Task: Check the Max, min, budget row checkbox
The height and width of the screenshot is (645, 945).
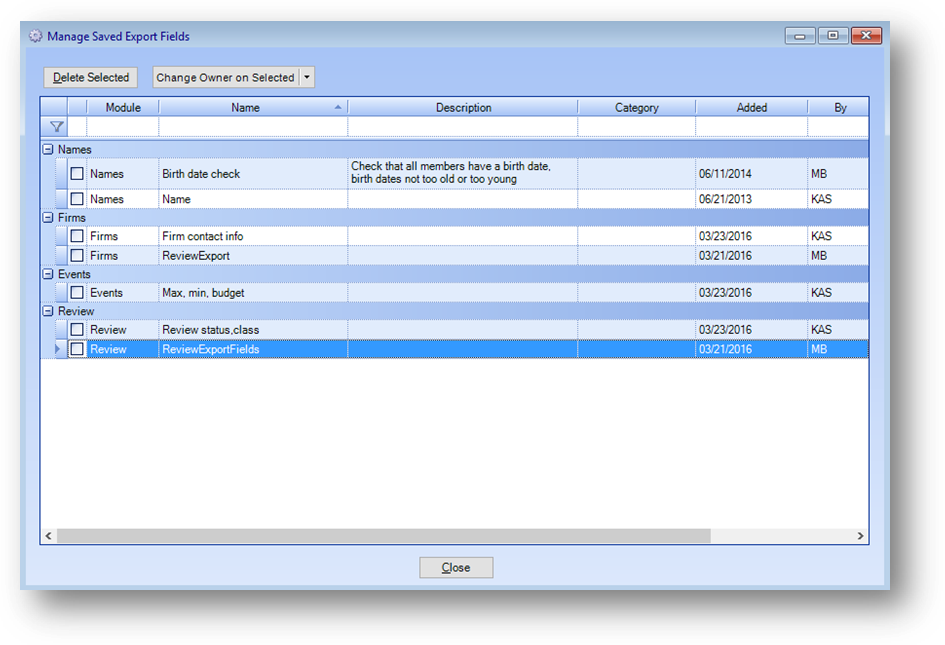Action: point(77,292)
